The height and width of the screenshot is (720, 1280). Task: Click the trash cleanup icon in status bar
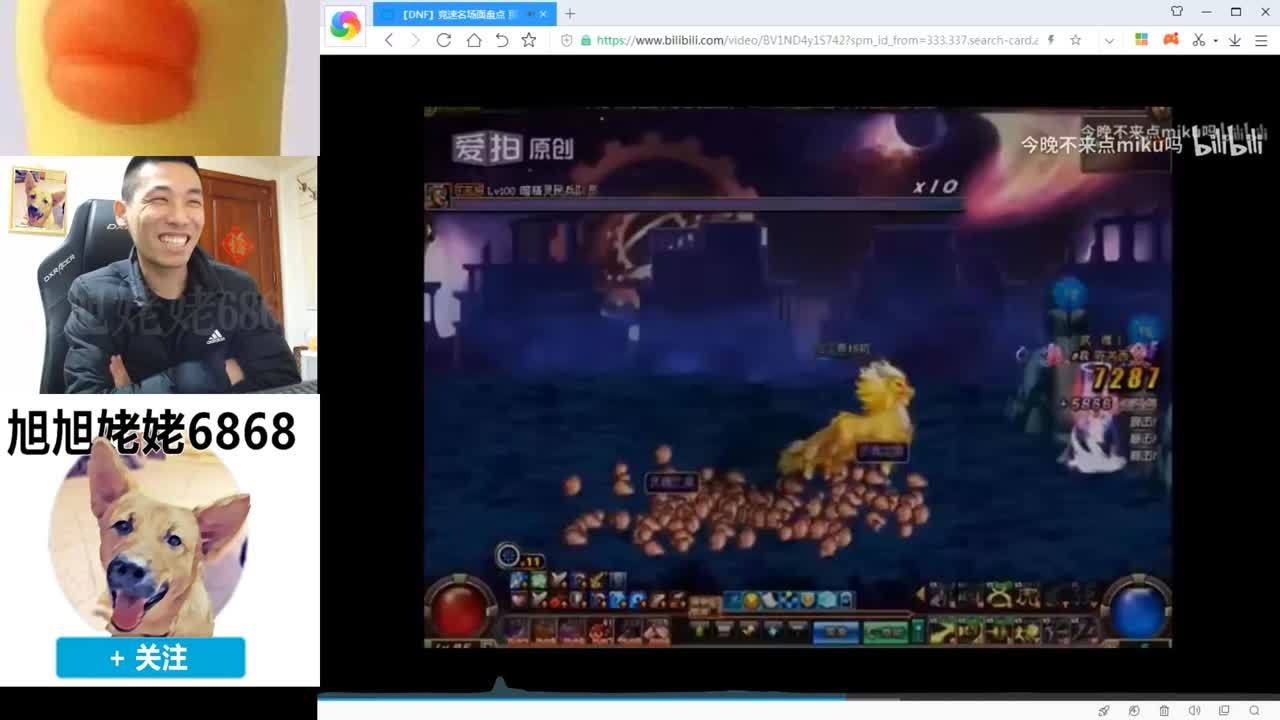point(1164,711)
